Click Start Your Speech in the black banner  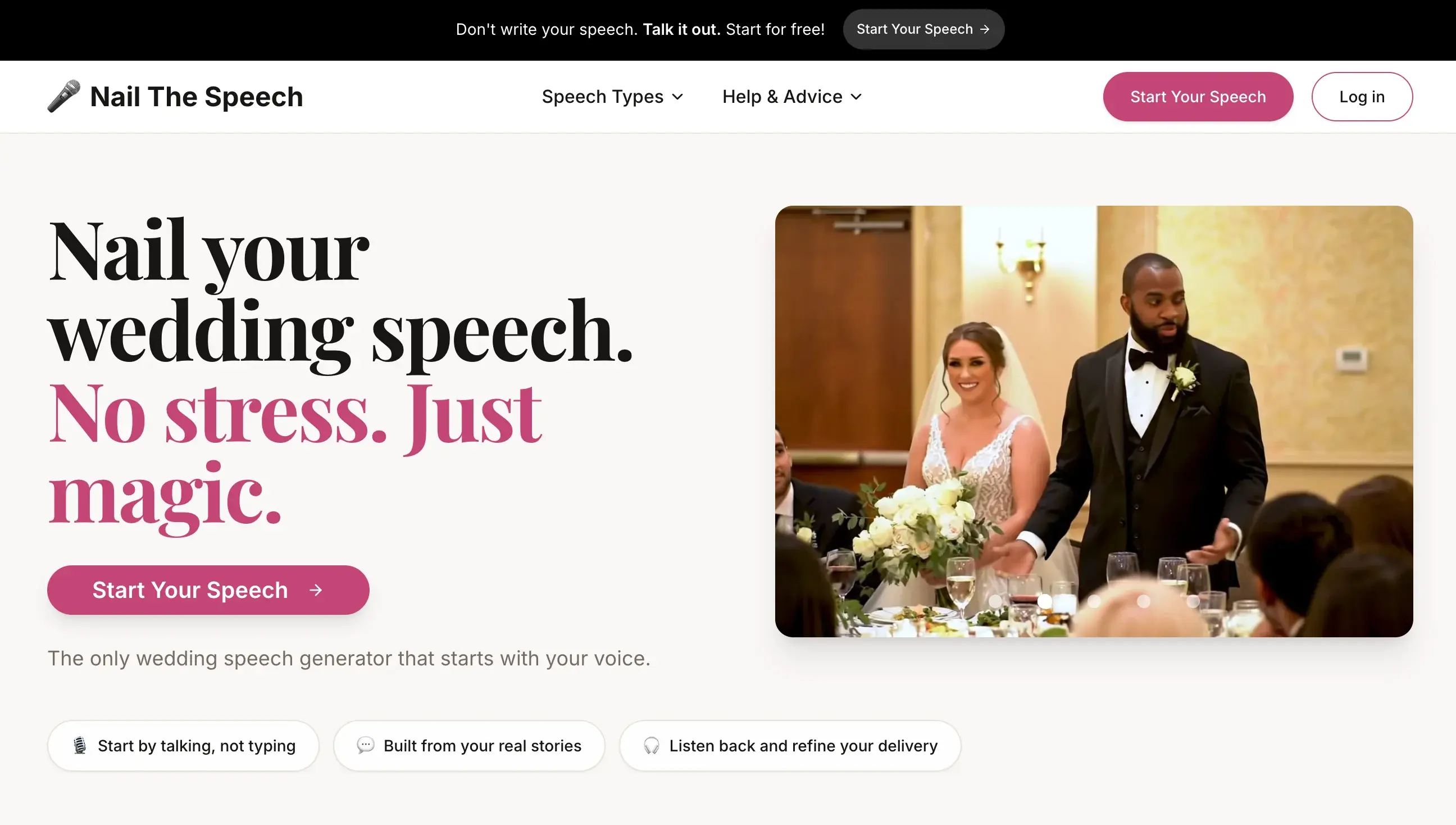coord(923,29)
